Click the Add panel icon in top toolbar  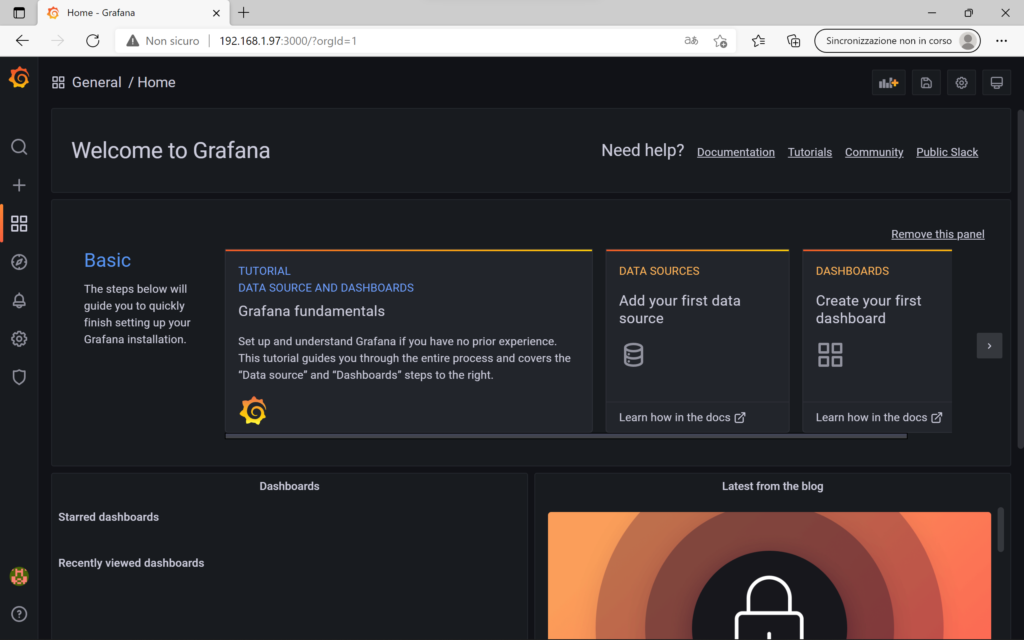[888, 82]
